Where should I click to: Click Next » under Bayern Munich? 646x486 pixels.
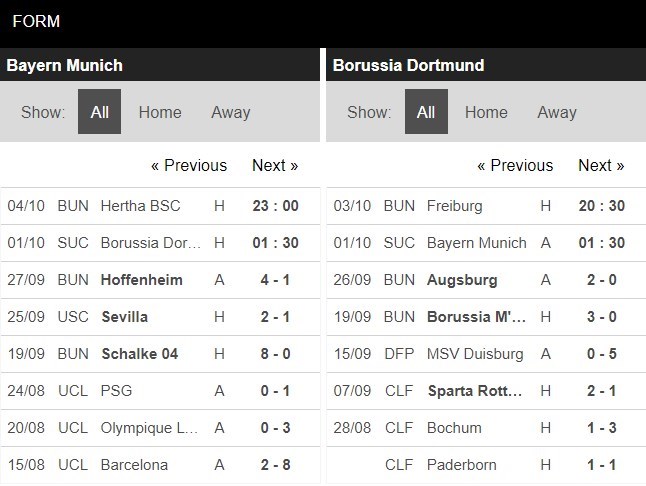275,165
